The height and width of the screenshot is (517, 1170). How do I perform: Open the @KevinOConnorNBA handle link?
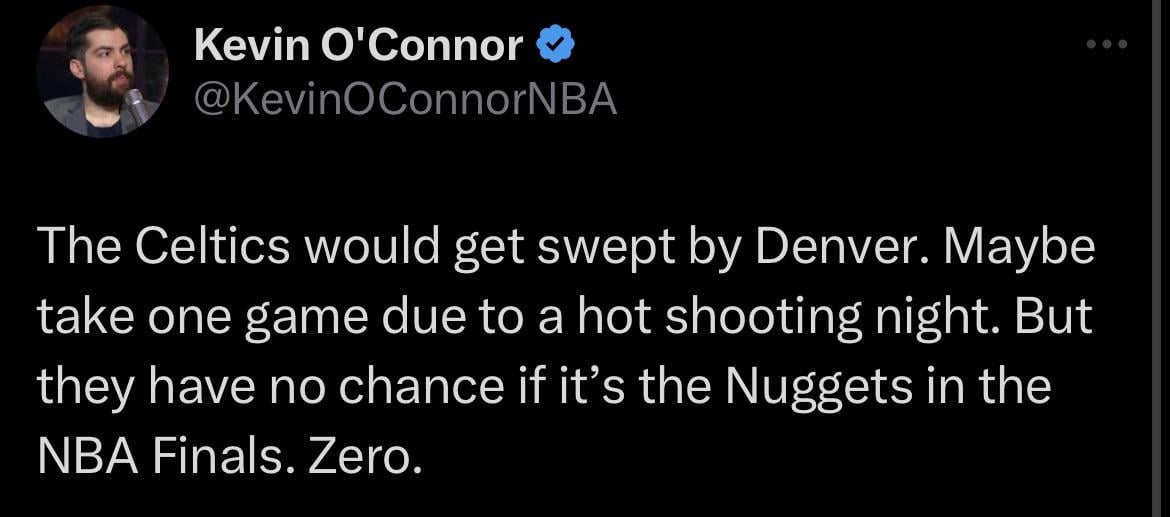(404, 99)
